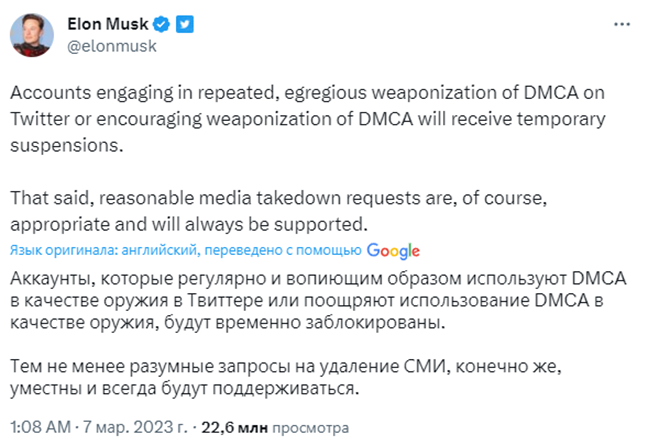This screenshot has height=447, width=648.
Task: Click the blue verified checkmark badge
Action: tap(161, 24)
